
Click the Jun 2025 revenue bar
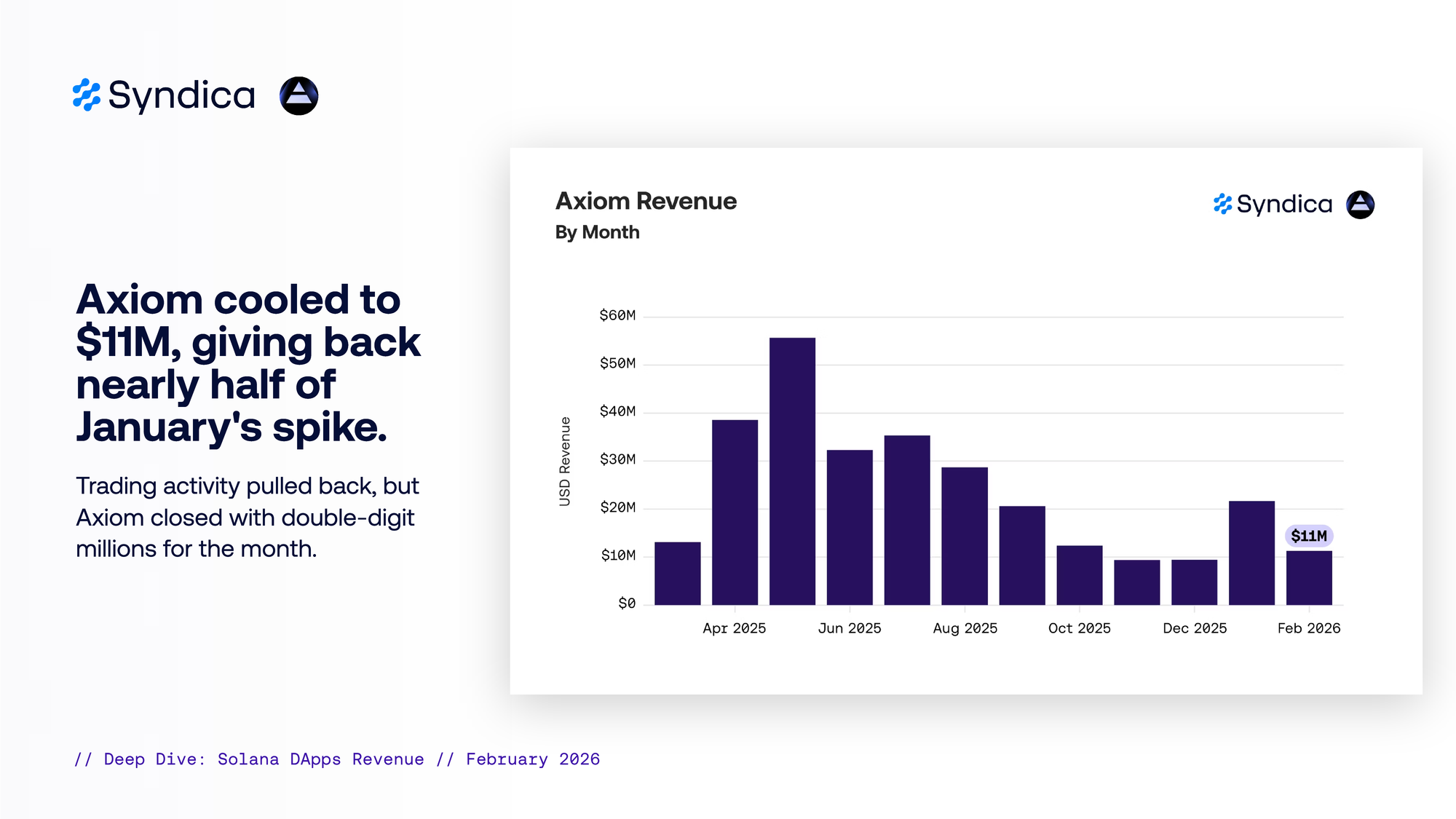coord(850,527)
